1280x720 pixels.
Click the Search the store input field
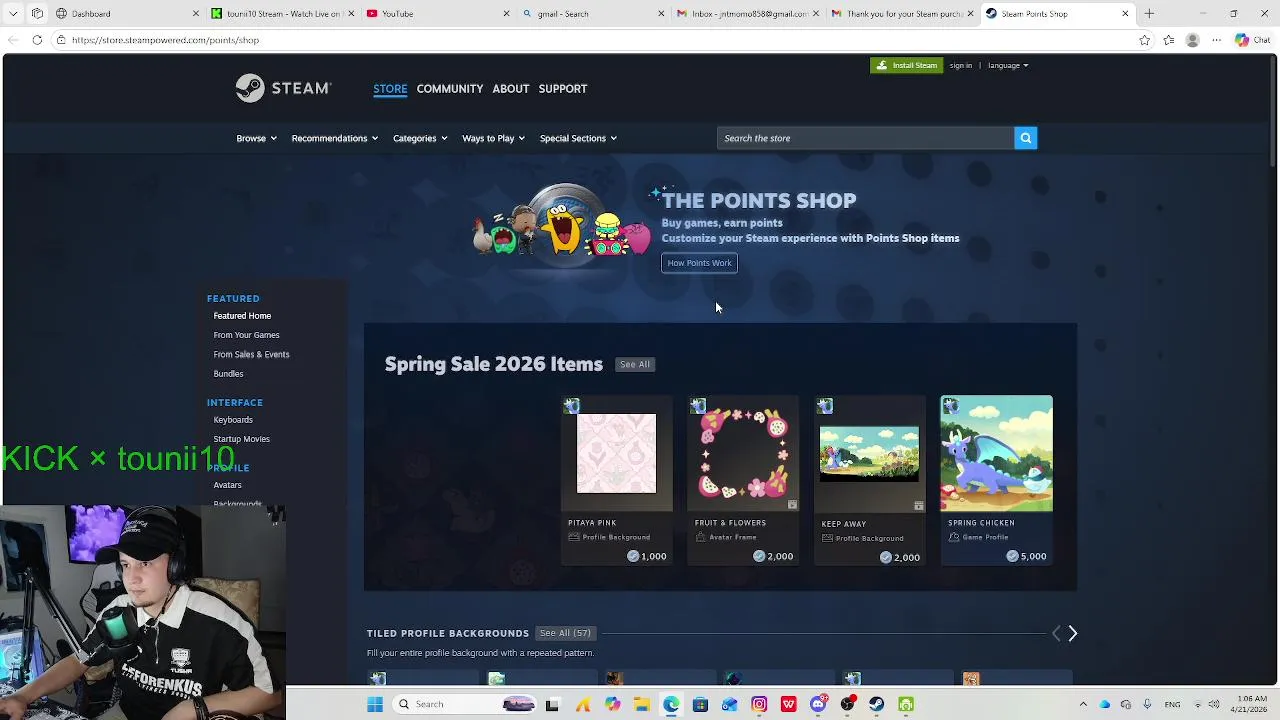tap(865, 138)
